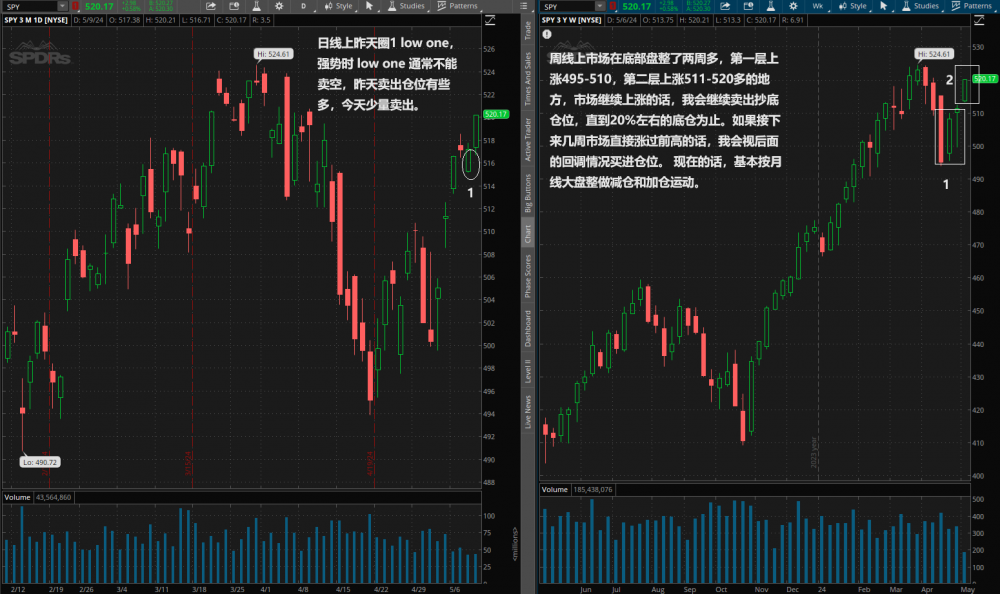Open the Big Buttons sidebar tab
The height and width of the screenshot is (594, 1000).
tap(527, 193)
